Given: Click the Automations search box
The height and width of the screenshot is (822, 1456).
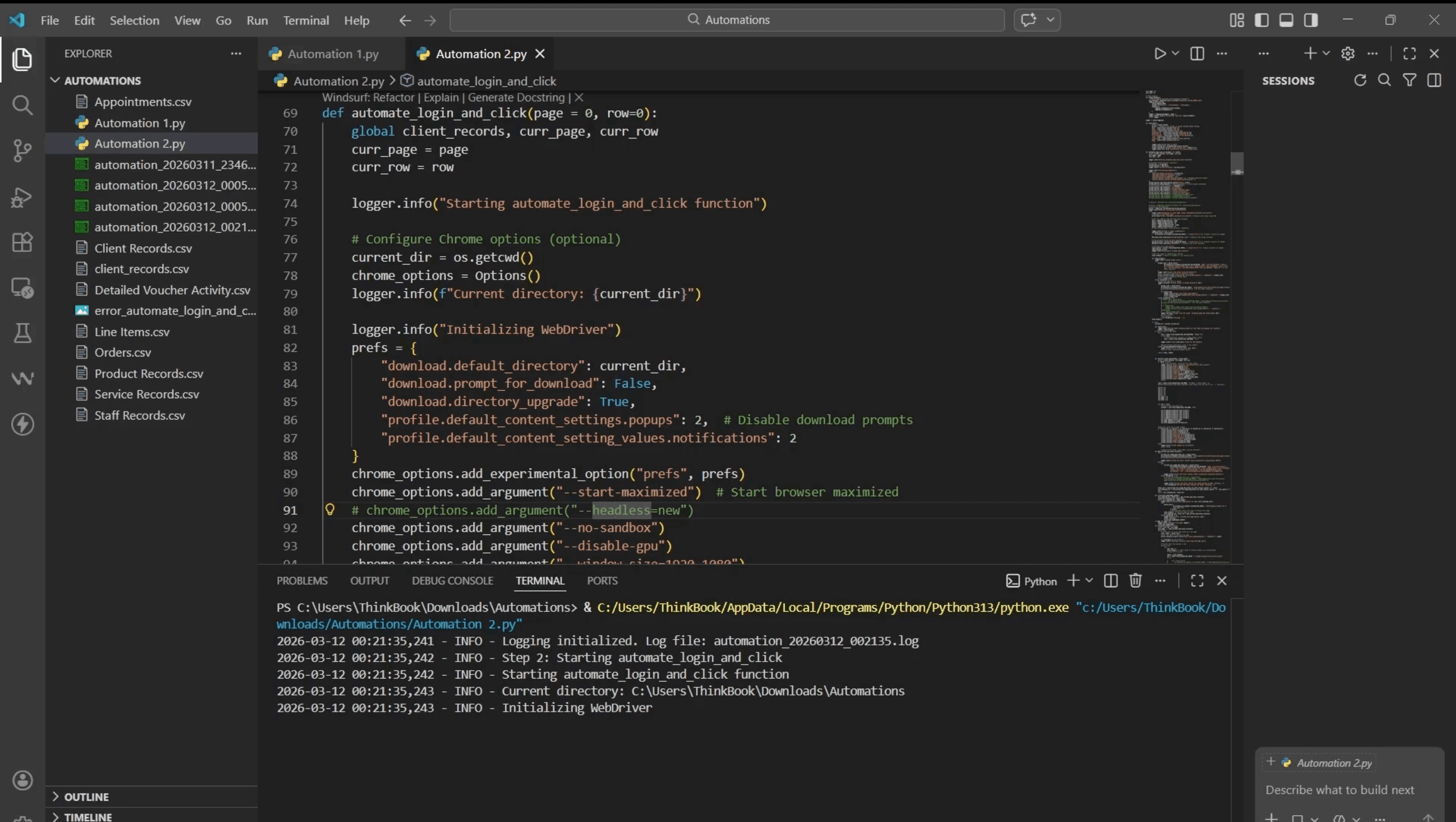Looking at the screenshot, I should coord(727,20).
